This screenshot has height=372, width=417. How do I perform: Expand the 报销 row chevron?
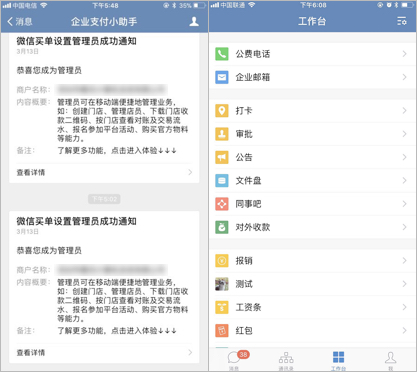[404, 260]
